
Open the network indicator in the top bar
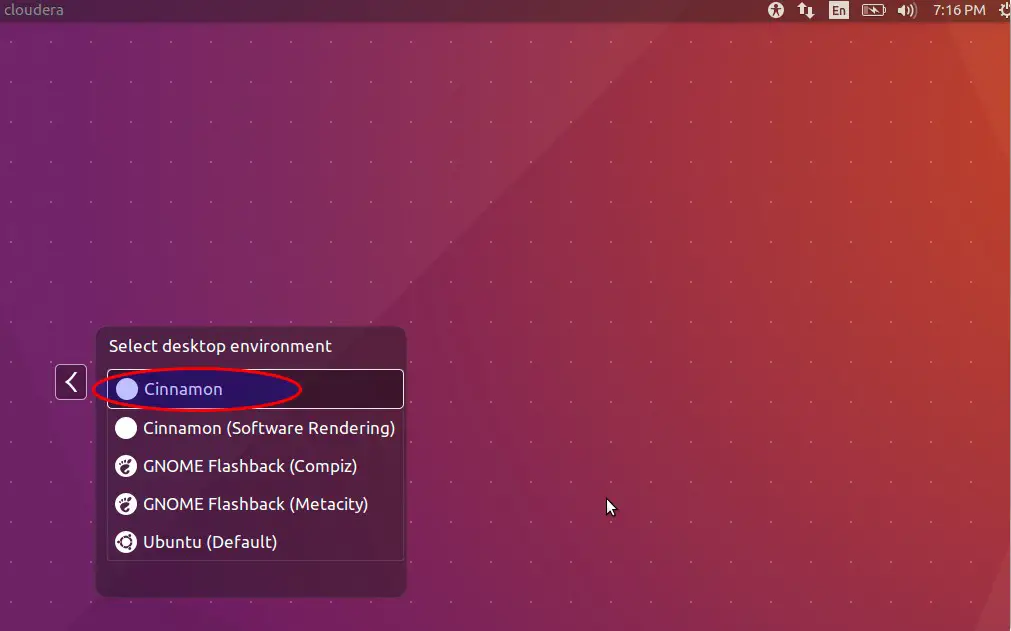806,10
